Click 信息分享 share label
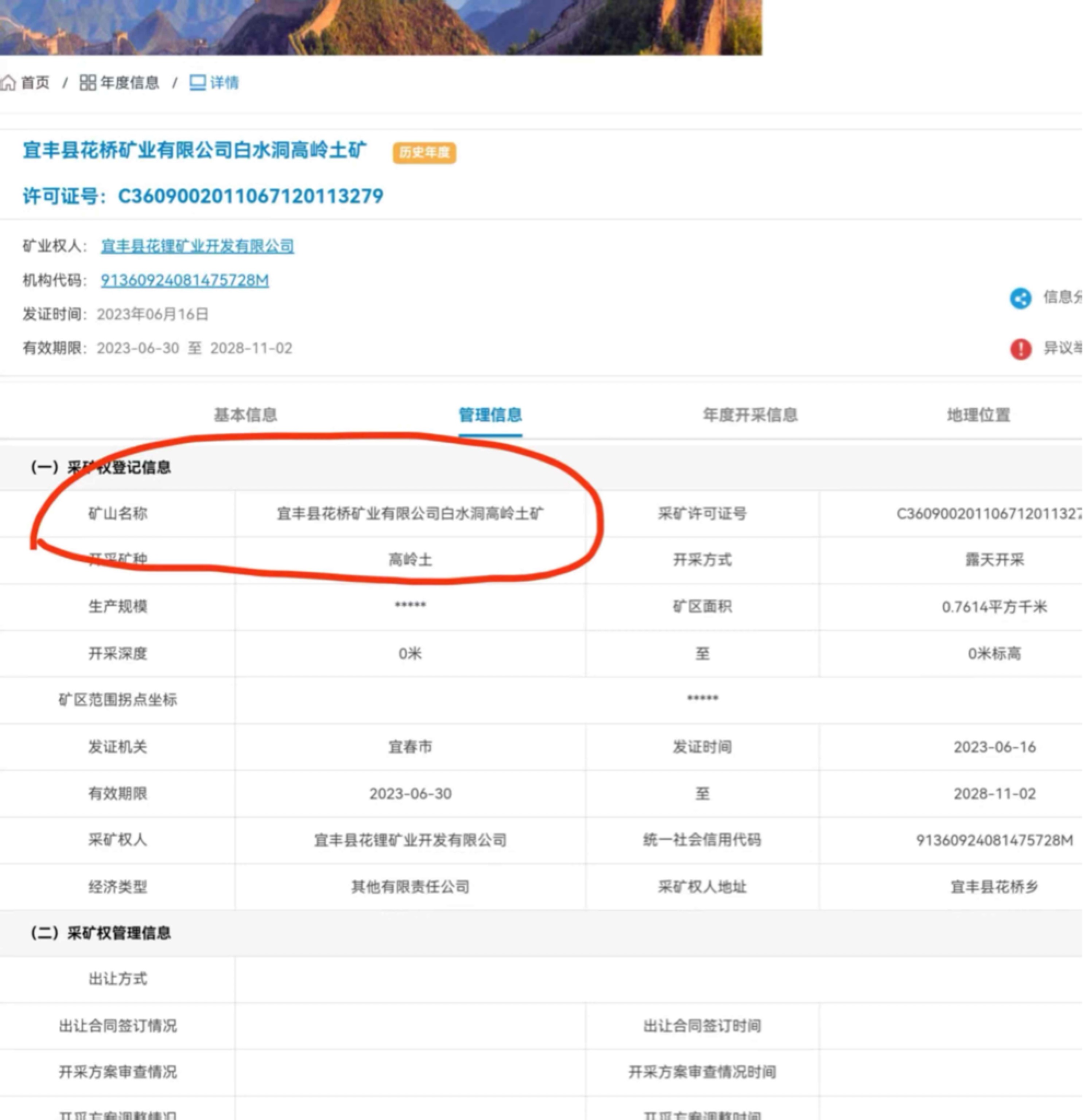 (1063, 297)
